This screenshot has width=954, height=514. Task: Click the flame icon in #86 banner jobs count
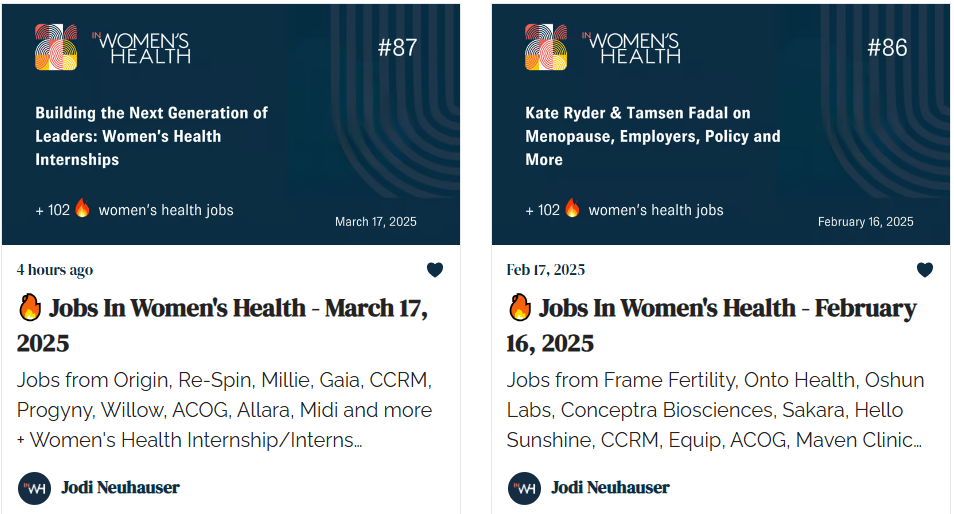(x=572, y=208)
